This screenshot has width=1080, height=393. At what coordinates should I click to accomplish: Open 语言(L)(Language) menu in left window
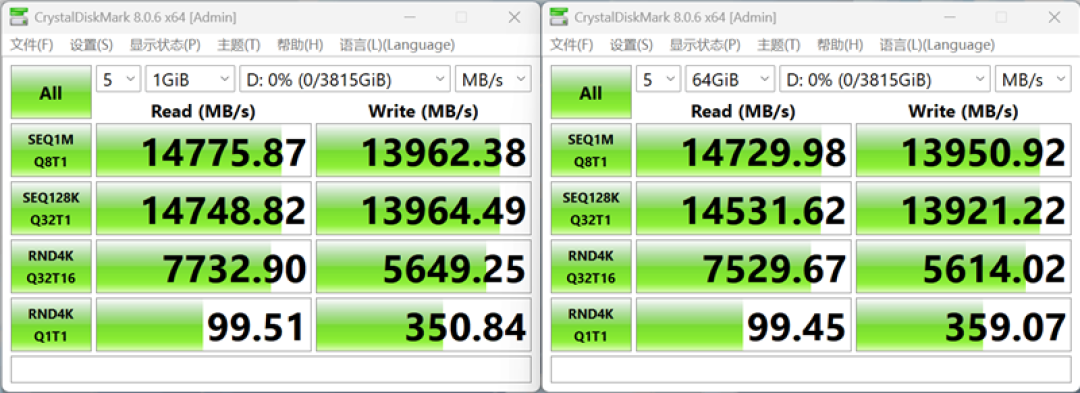[x=397, y=45]
